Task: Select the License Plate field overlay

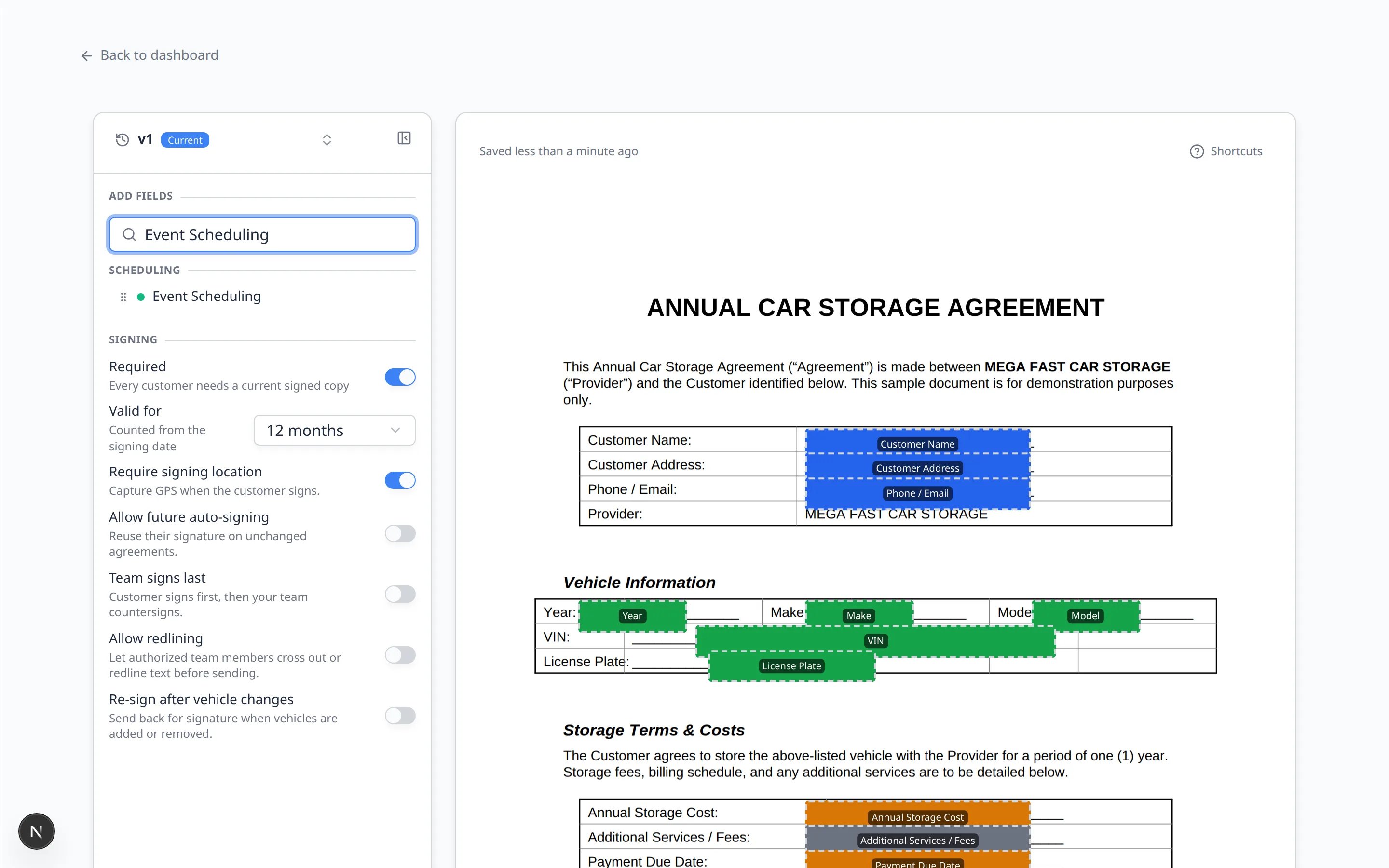Action: click(791, 666)
